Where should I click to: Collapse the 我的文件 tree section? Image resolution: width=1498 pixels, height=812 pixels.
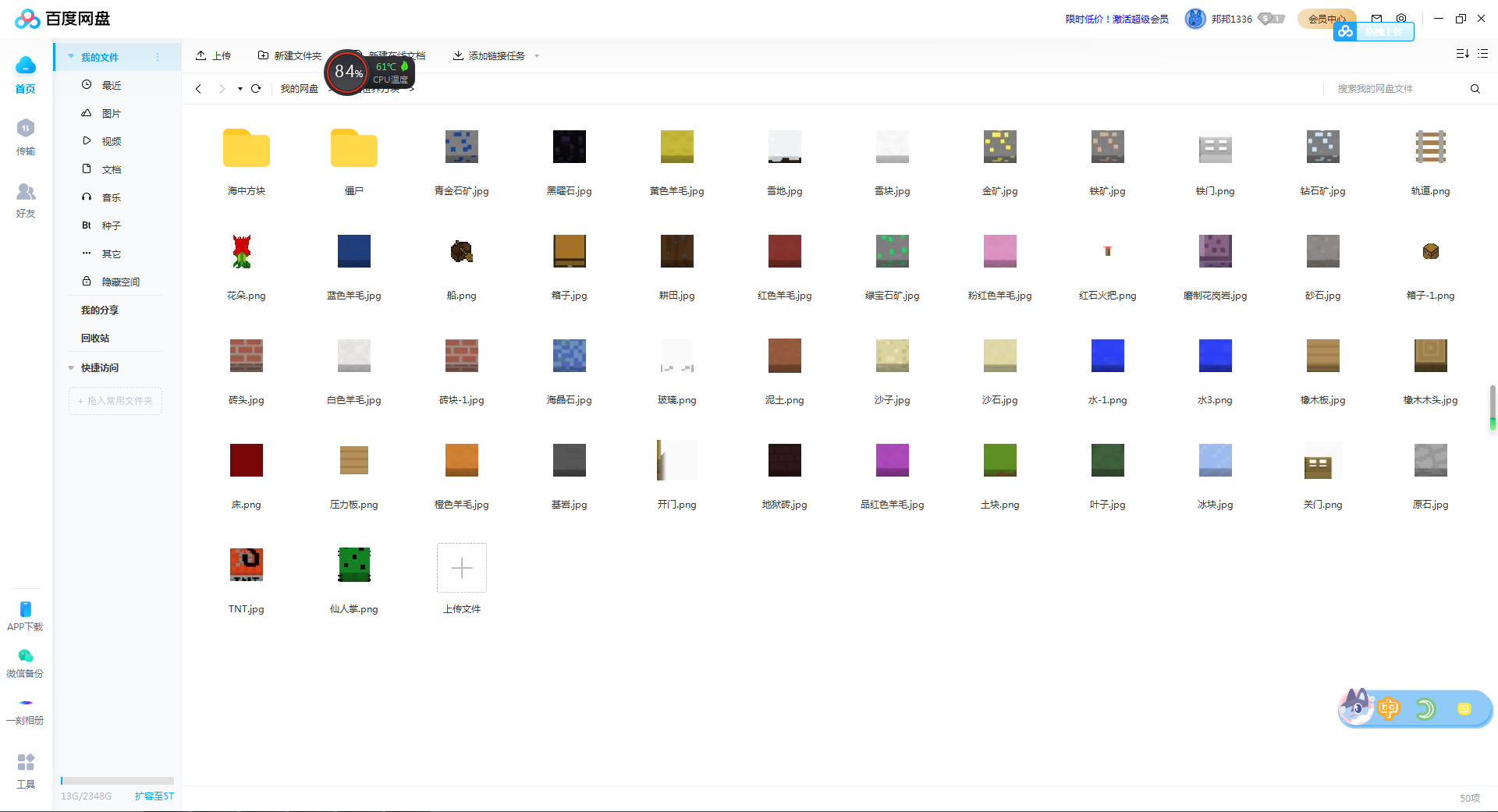coord(71,57)
